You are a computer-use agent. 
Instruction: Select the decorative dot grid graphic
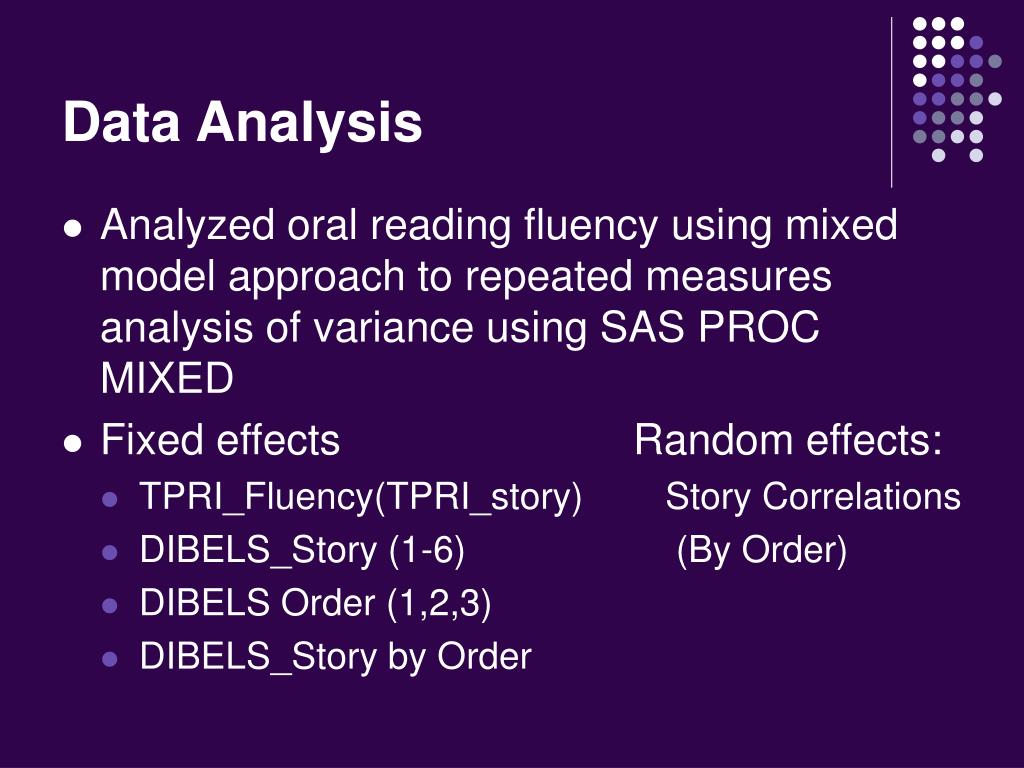(957, 89)
